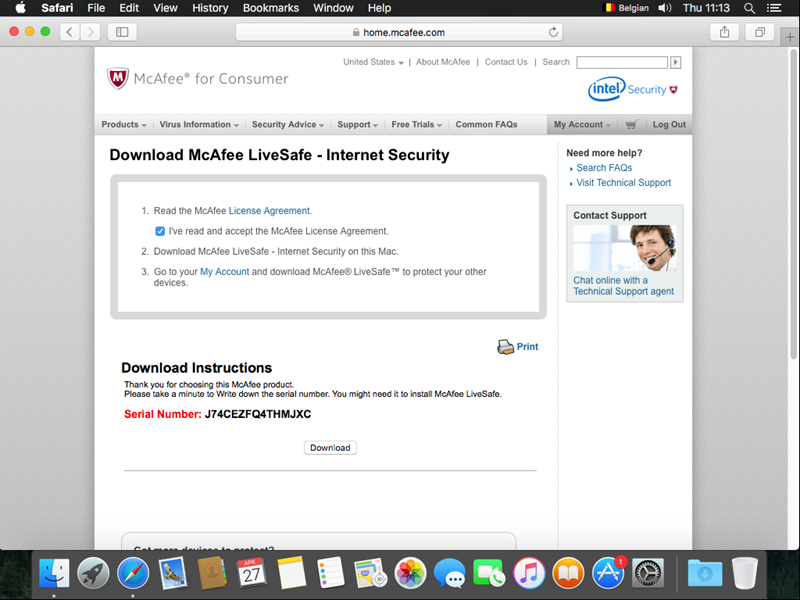
Task: Open iTunes from the Dock
Action: coord(529,573)
